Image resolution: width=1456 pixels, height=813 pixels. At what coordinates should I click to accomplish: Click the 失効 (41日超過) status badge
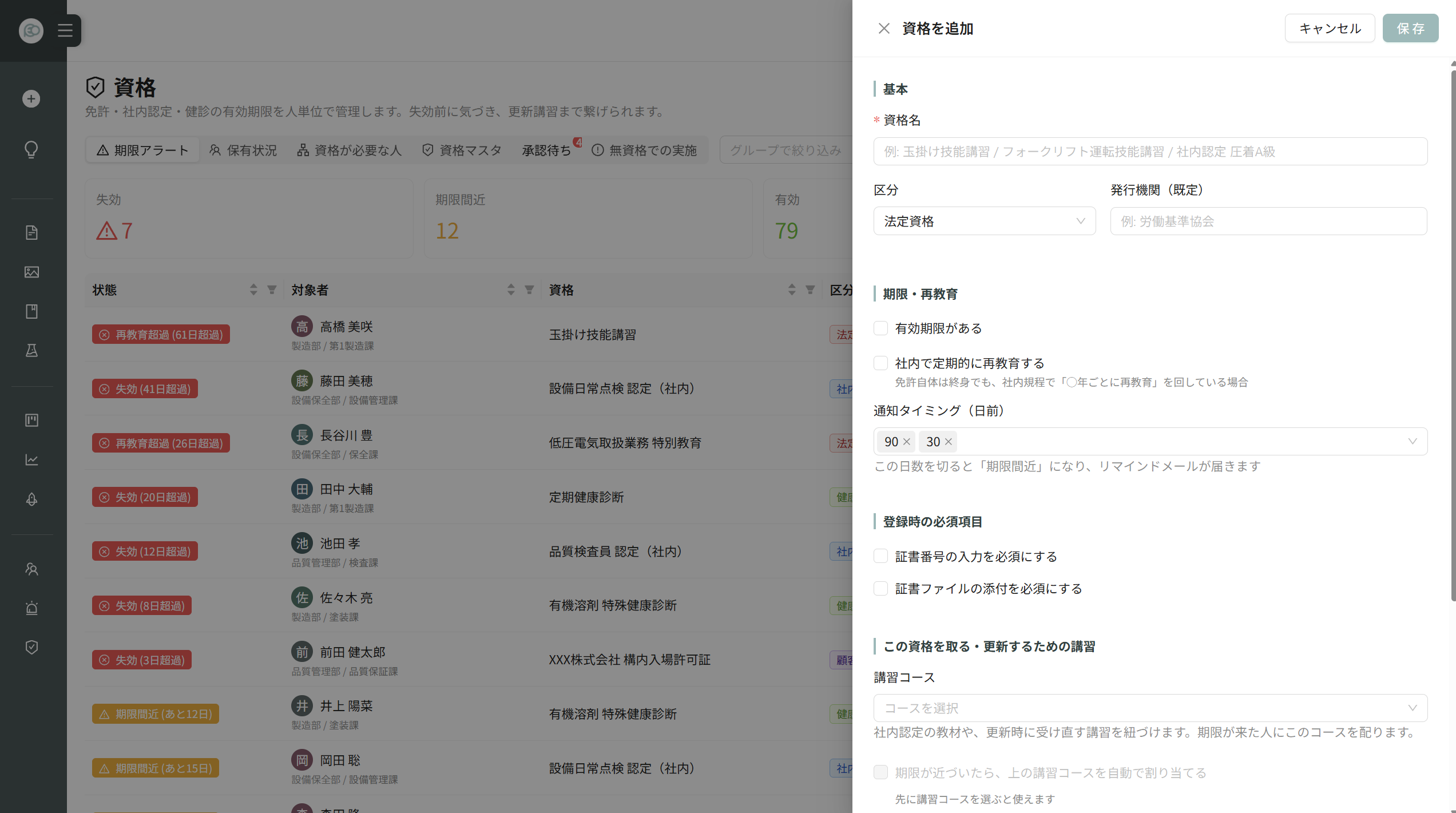(145, 389)
